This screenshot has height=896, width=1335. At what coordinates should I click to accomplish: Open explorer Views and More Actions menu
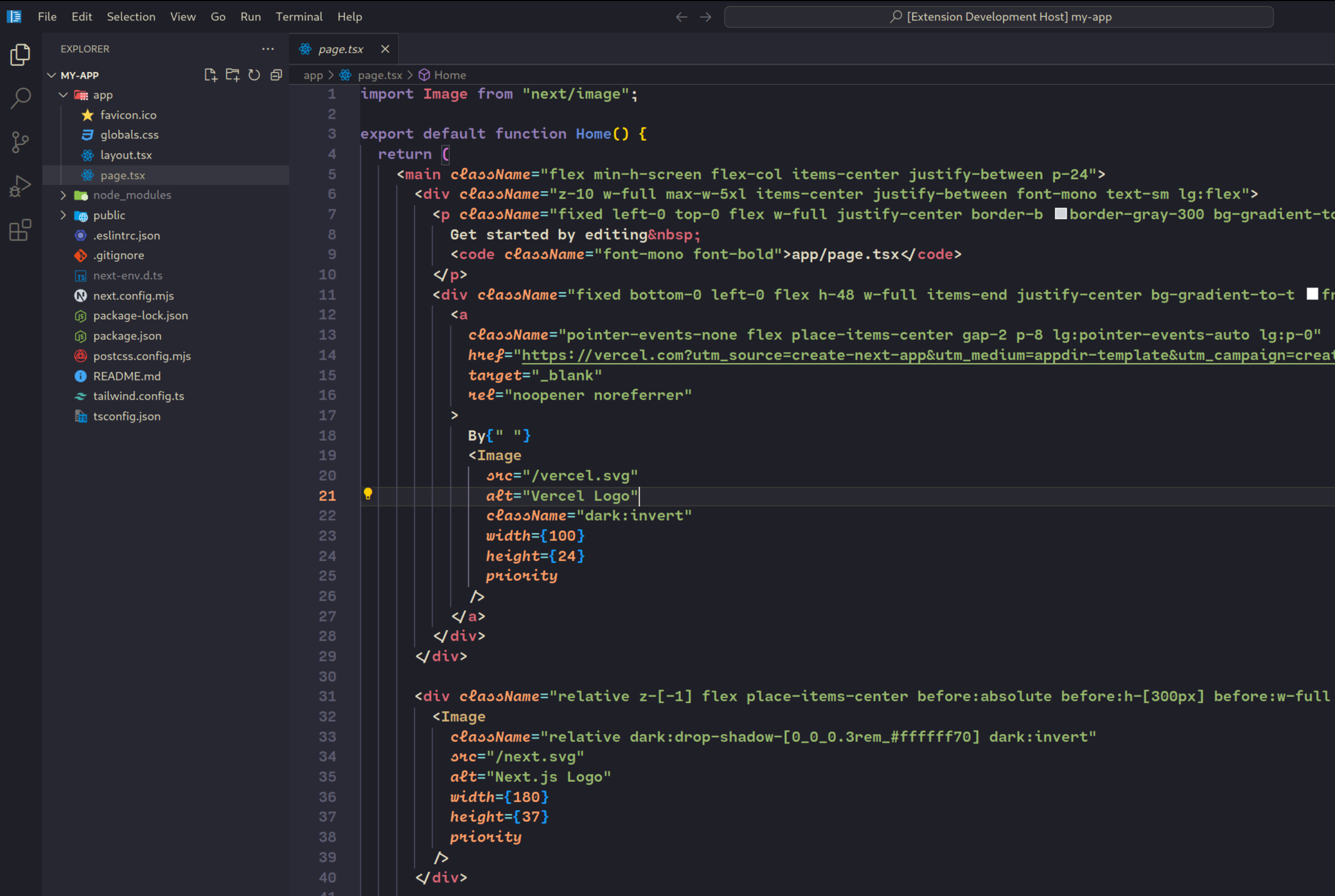pos(268,49)
